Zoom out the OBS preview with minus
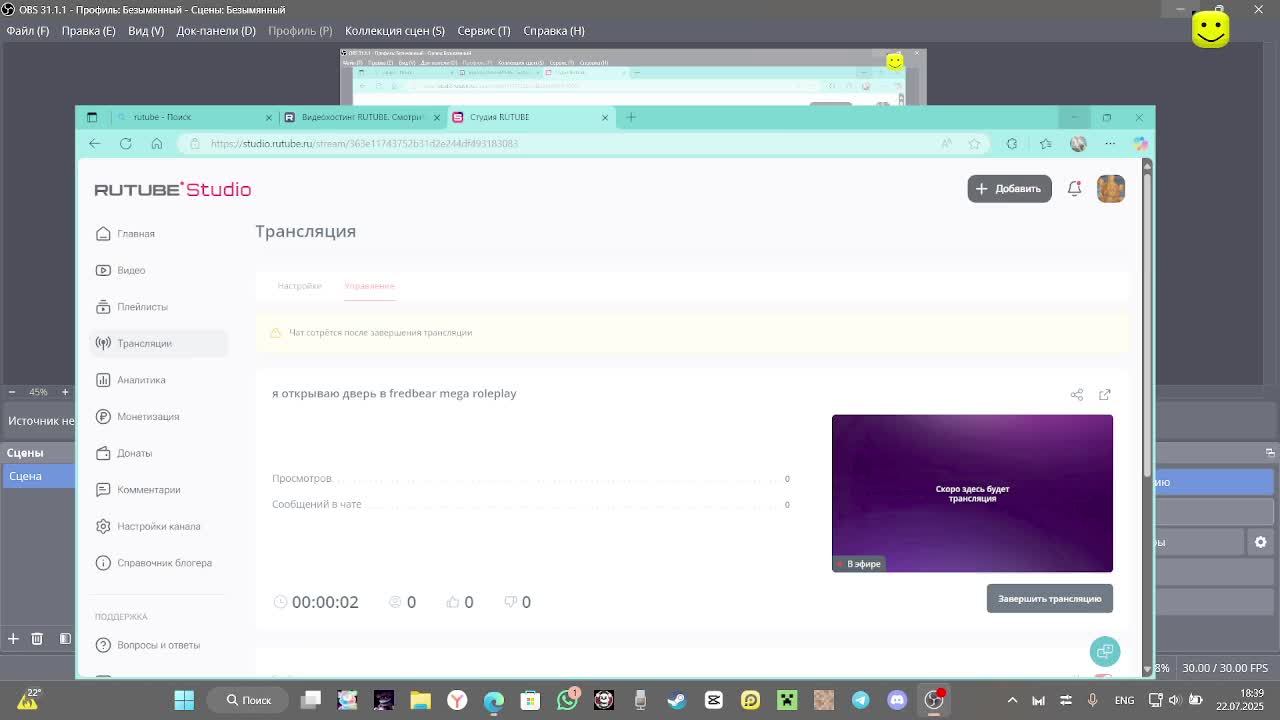The width and height of the screenshot is (1280, 720). pyautogui.click(x=11, y=392)
